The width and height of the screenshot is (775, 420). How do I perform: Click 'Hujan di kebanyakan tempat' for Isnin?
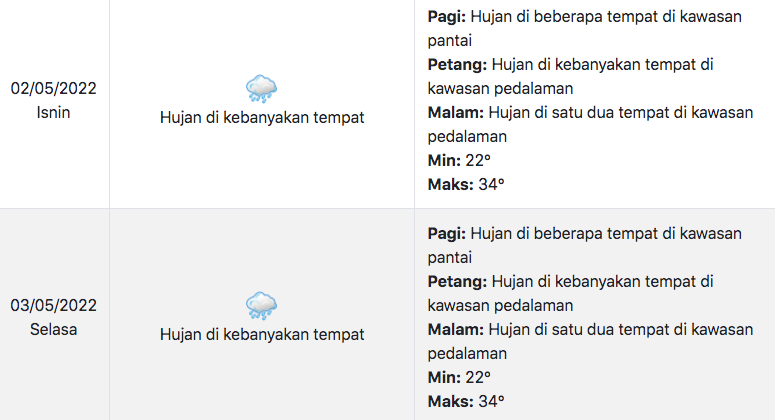(262, 118)
